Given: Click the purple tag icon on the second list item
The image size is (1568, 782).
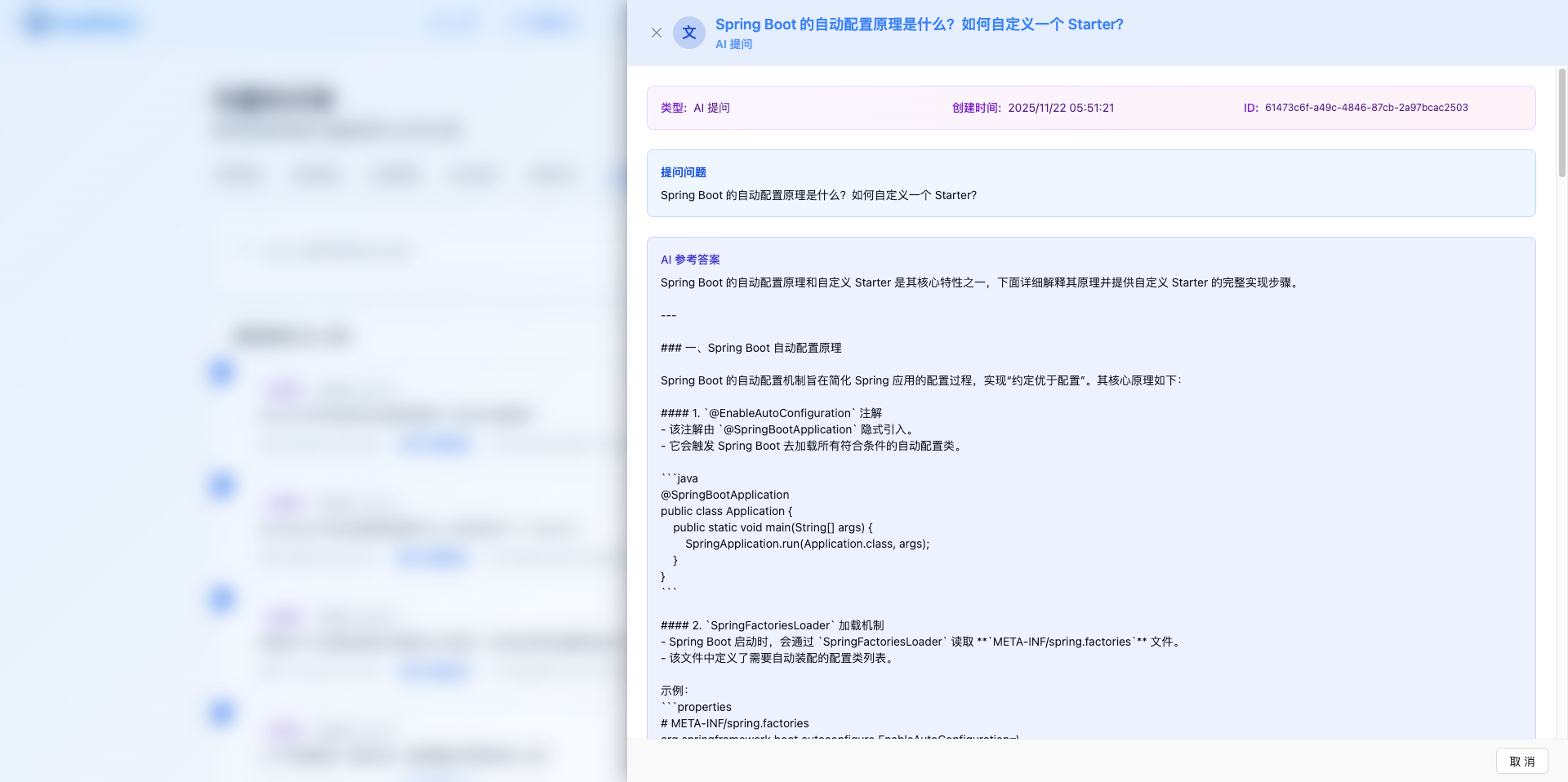Looking at the screenshot, I should (x=284, y=504).
